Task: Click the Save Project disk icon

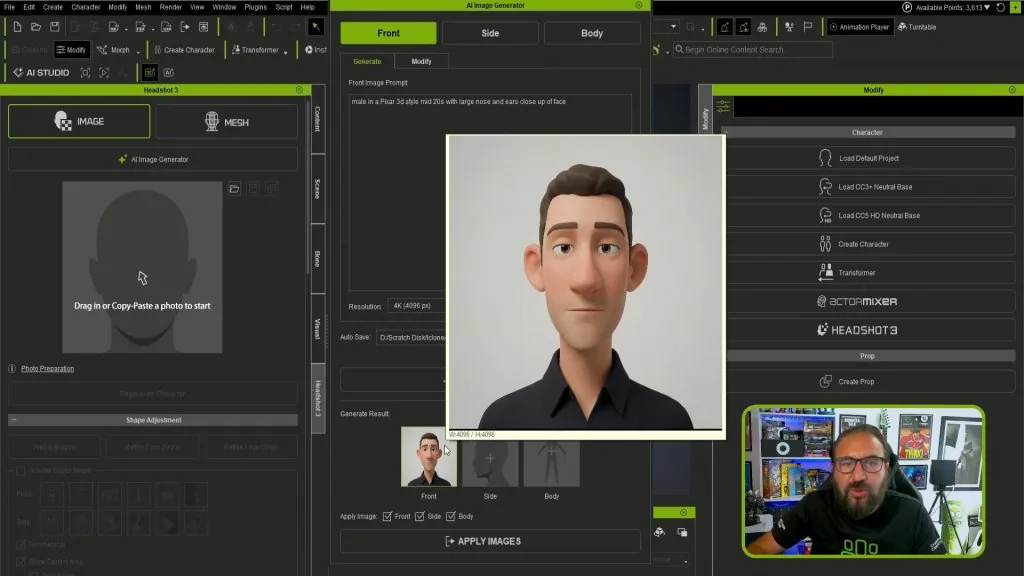Action: point(55,27)
